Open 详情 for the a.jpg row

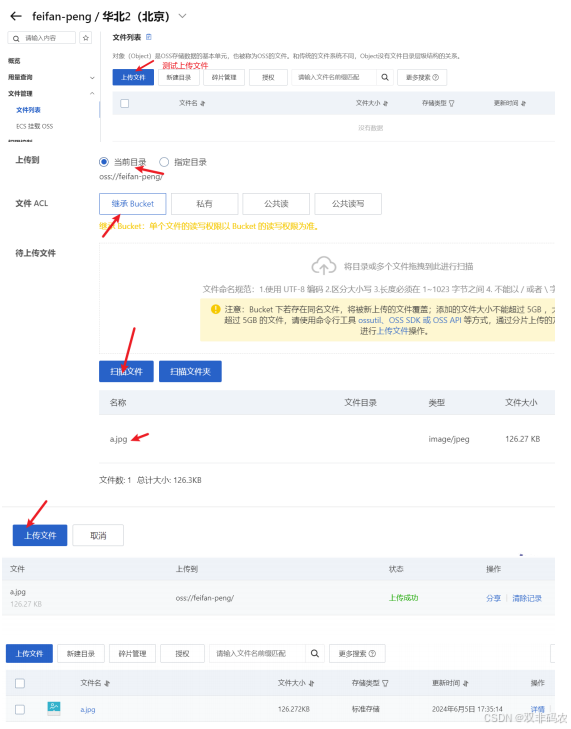[x=538, y=709]
